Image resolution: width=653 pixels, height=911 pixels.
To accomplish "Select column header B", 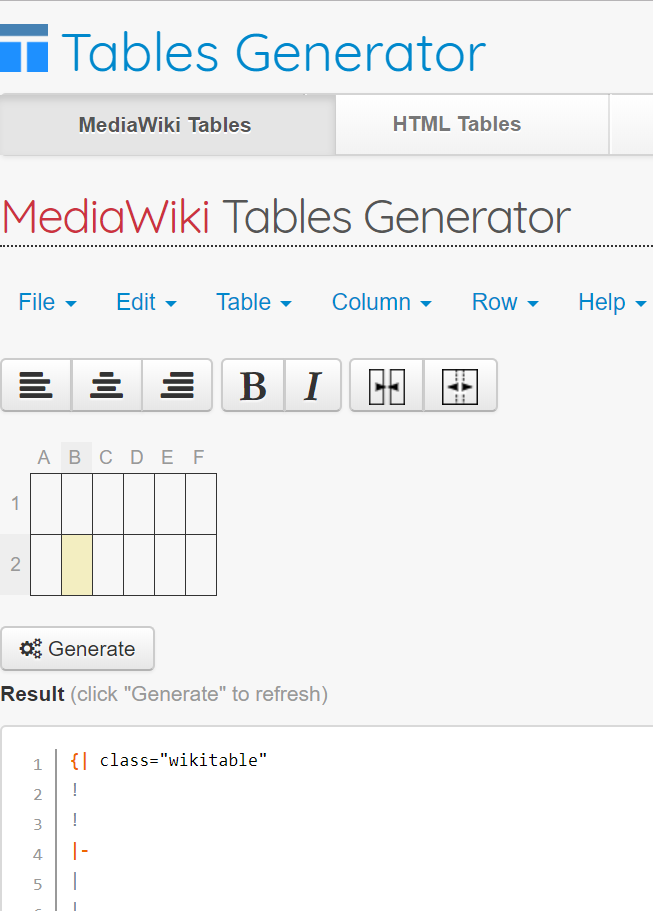I will pos(75,458).
